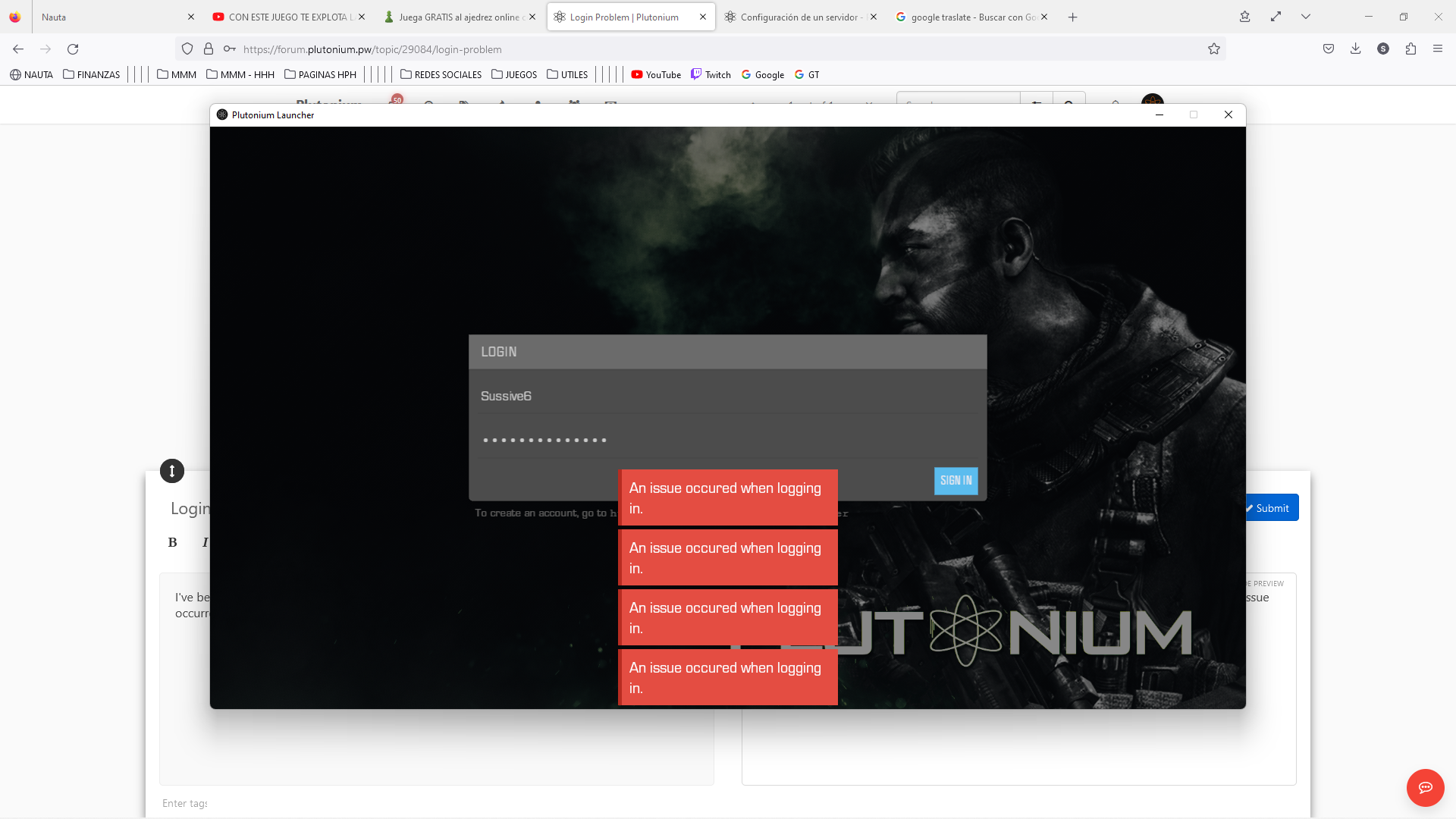Click the masked password field in launcher
The image size is (1456, 819).
coord(727,440)
